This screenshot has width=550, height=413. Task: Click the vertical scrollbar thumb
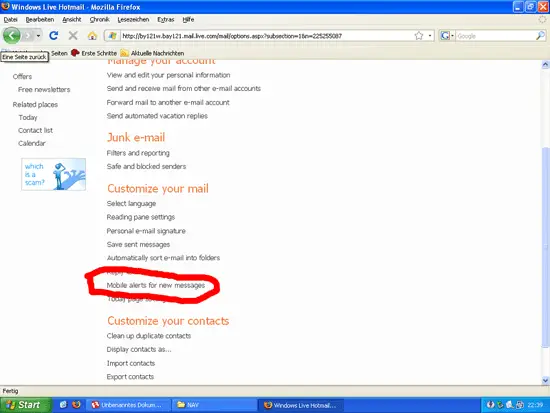545,247
